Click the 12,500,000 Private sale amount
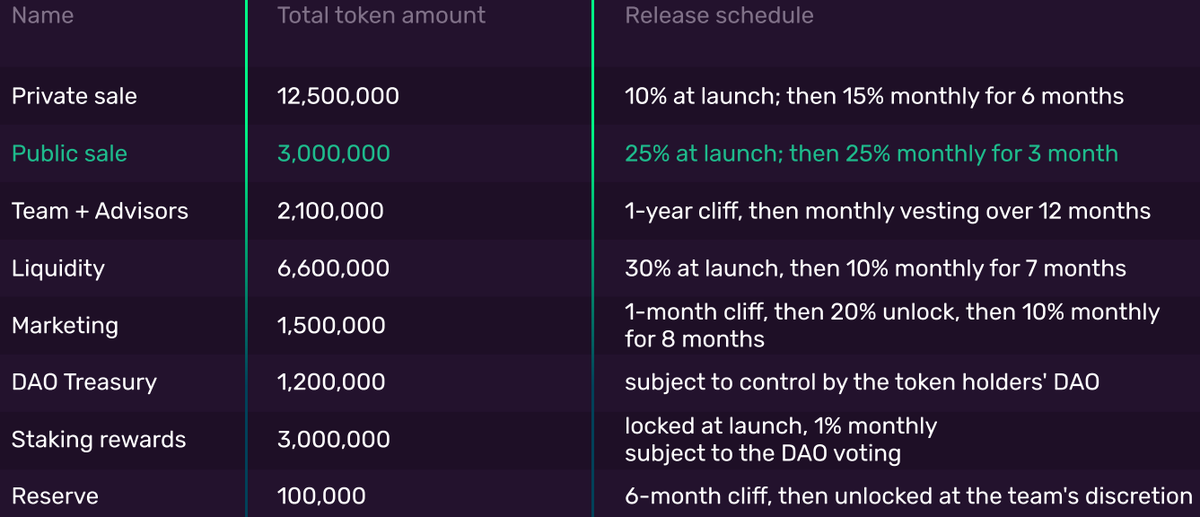The height and width of the screenshot is (517, 1200). (337, 97)
